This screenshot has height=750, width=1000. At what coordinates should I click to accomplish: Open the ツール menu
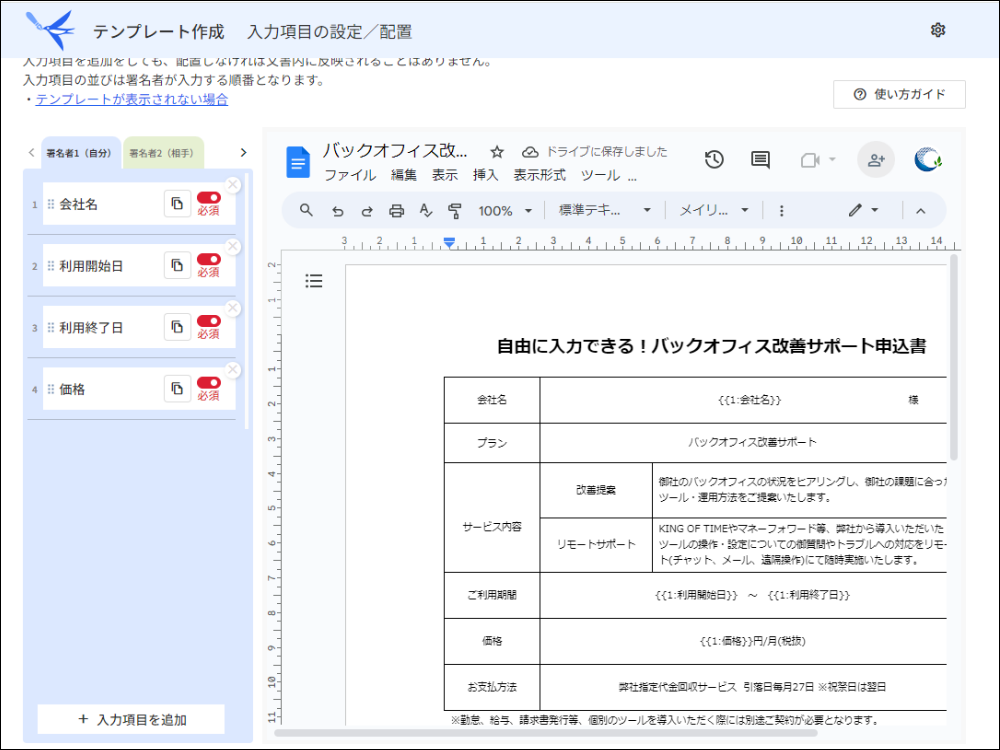click(x=600, y=175)
